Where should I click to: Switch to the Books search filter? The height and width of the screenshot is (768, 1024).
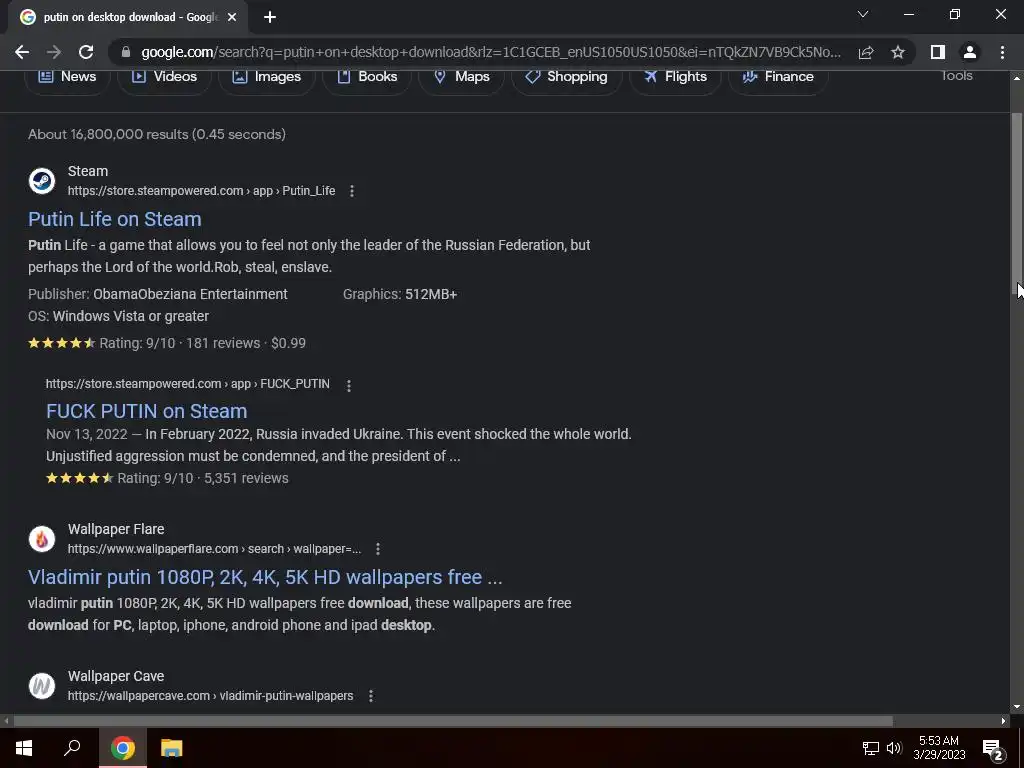point(366,77)
